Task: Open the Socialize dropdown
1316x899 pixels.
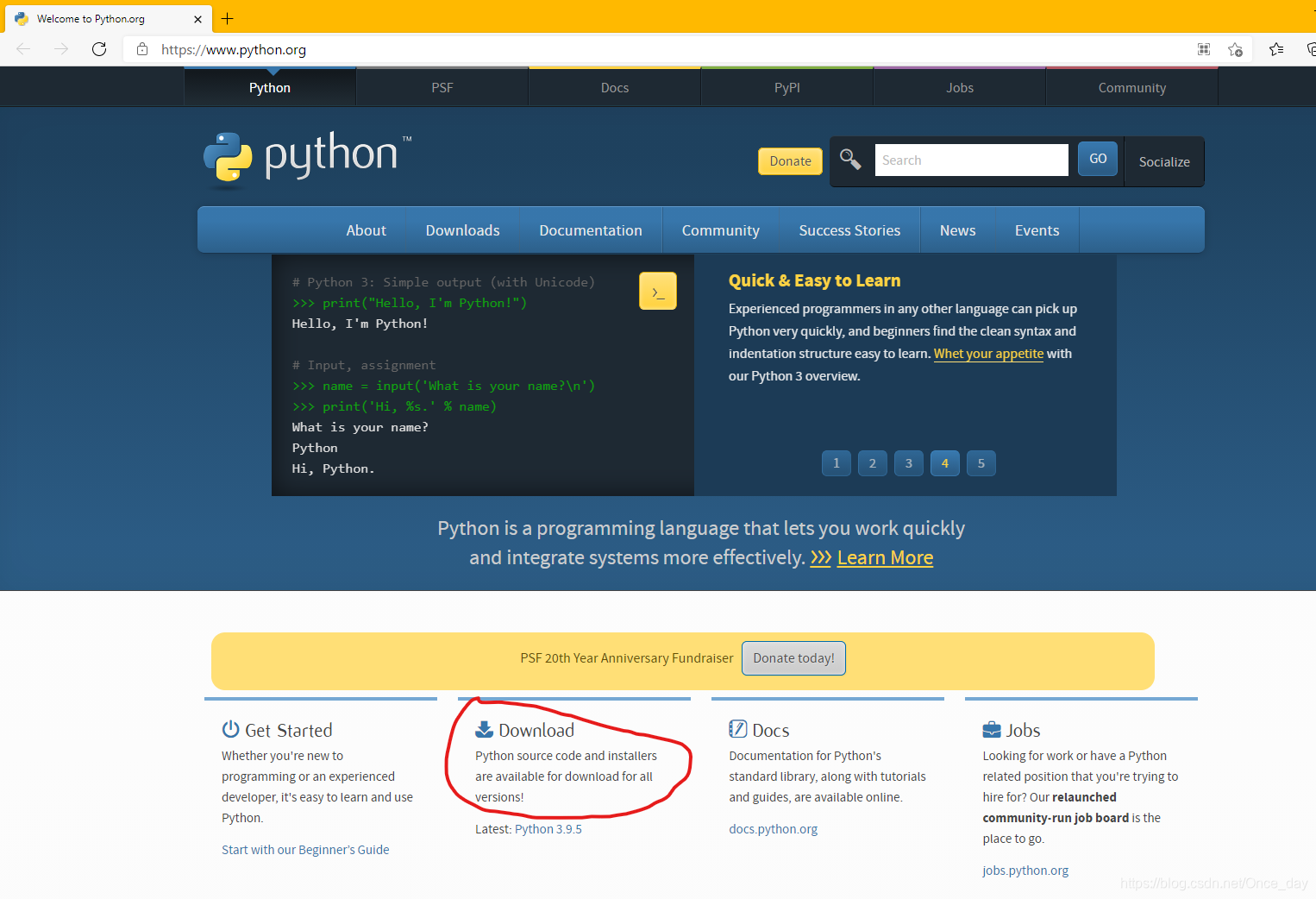Action: click(1164, 161)
